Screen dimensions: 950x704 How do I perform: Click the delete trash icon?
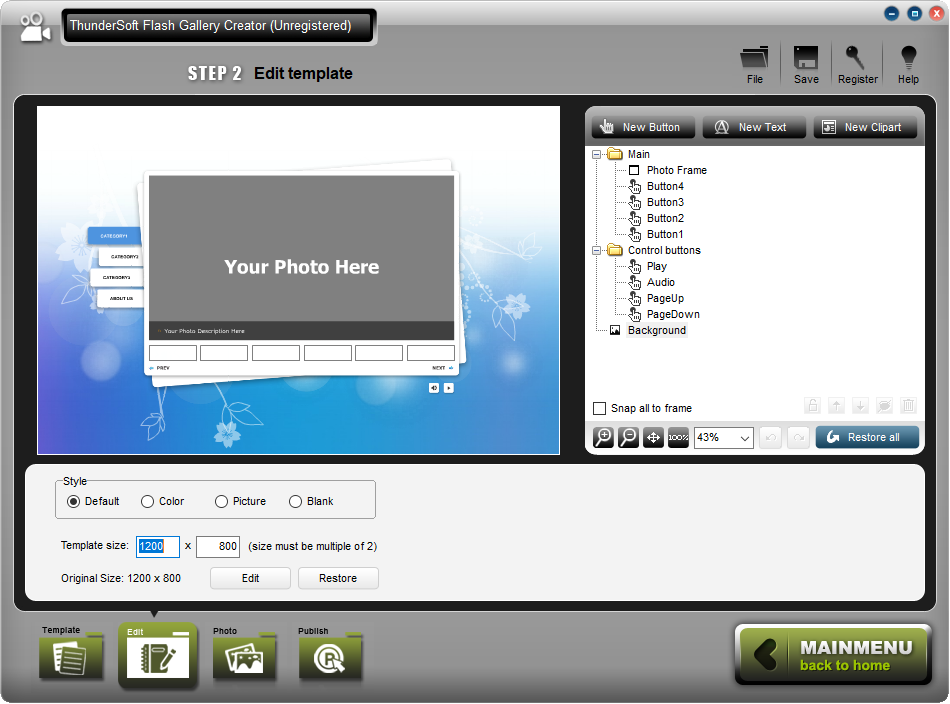908,405
